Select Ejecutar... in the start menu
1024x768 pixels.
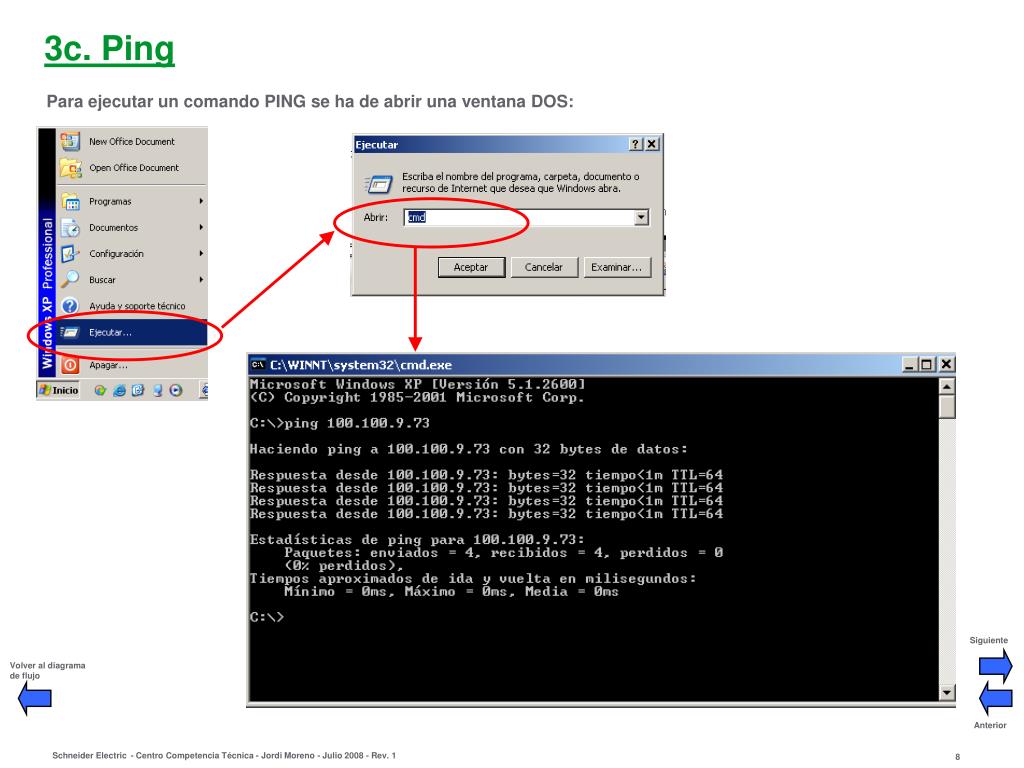point(132,332)
